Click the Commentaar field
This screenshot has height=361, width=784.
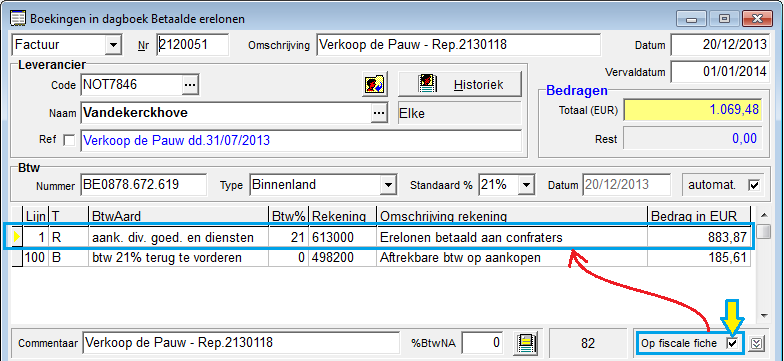coord(241,343)
